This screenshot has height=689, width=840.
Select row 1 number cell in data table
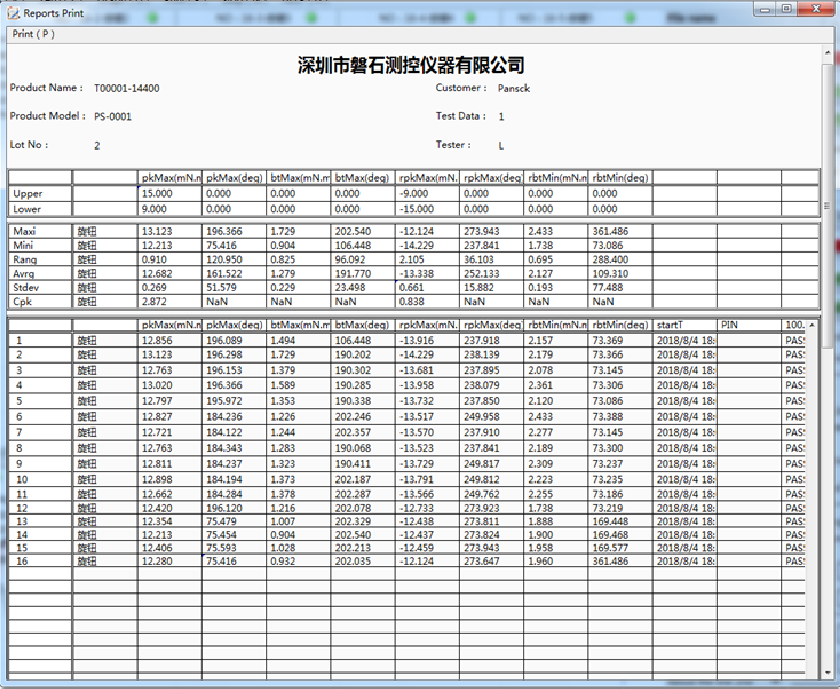click(x=39, y=340)
